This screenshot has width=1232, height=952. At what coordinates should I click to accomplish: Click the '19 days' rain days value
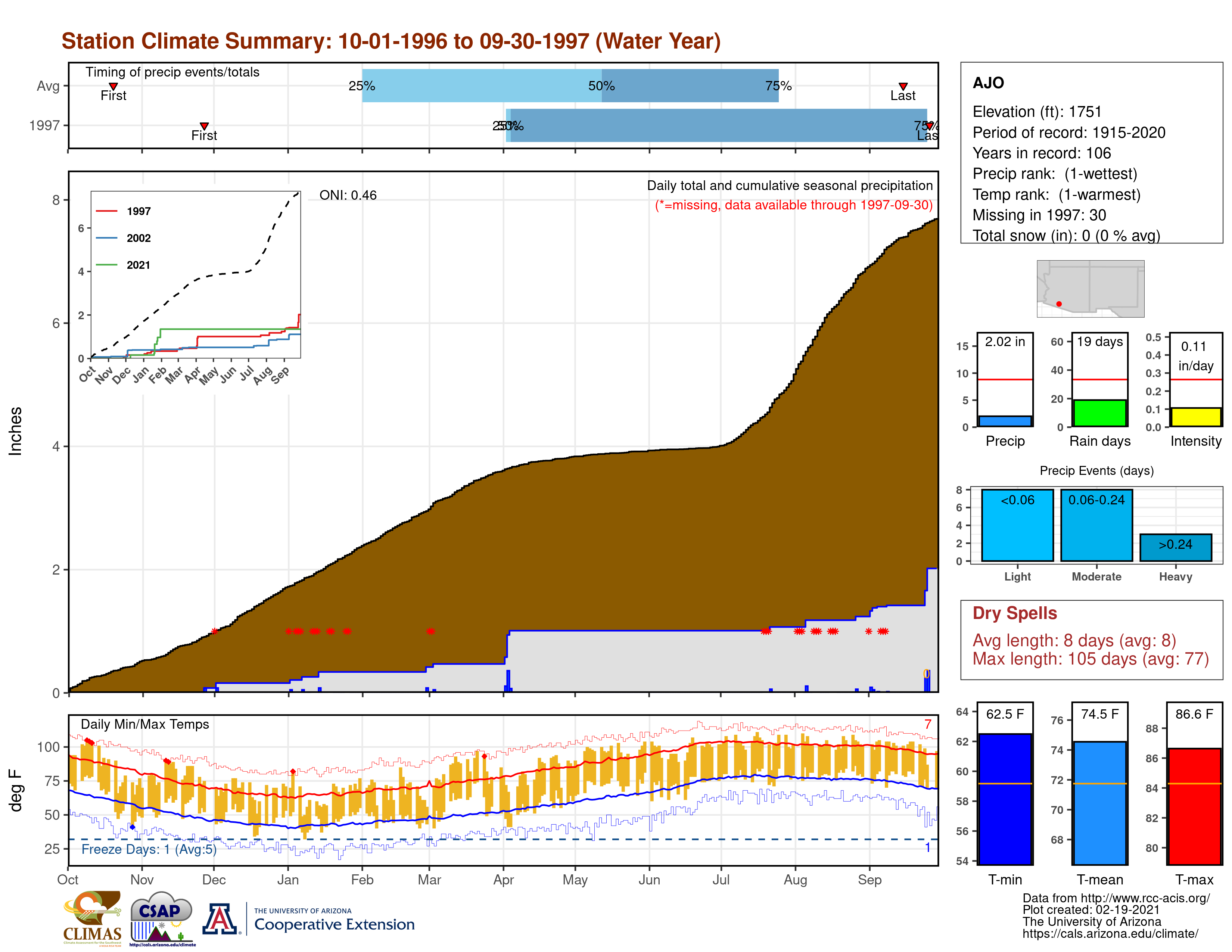[1099, 341]
